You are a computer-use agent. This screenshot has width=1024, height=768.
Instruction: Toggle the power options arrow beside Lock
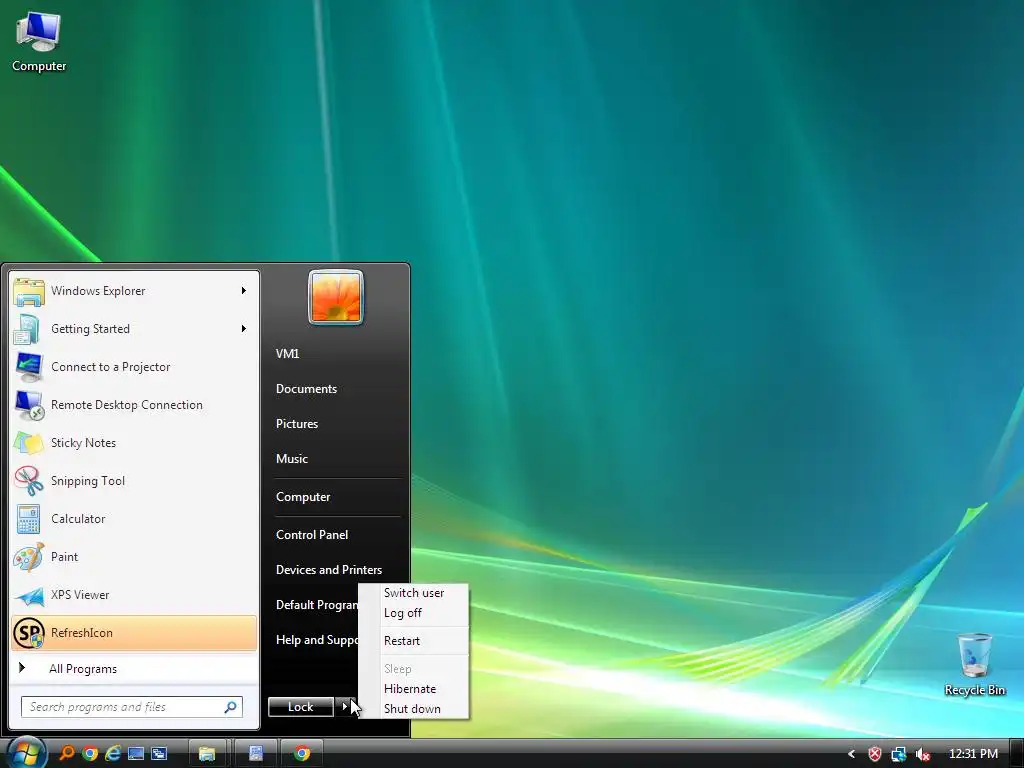pyautogui.click(x=345, y=707)
